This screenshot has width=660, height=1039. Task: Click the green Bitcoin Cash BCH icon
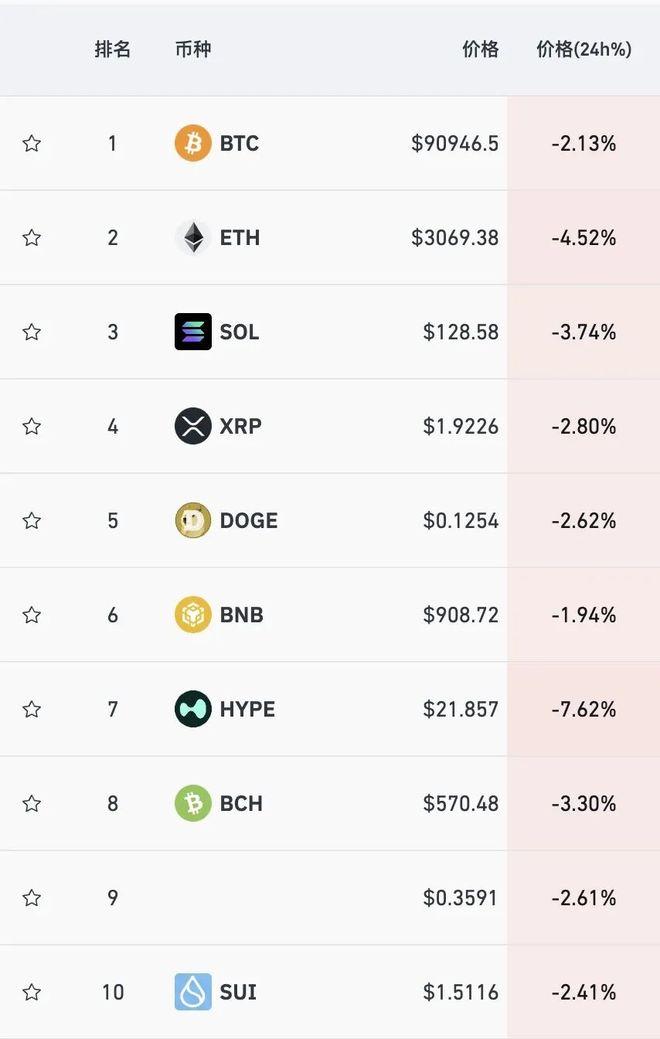(x=193, y=803)
